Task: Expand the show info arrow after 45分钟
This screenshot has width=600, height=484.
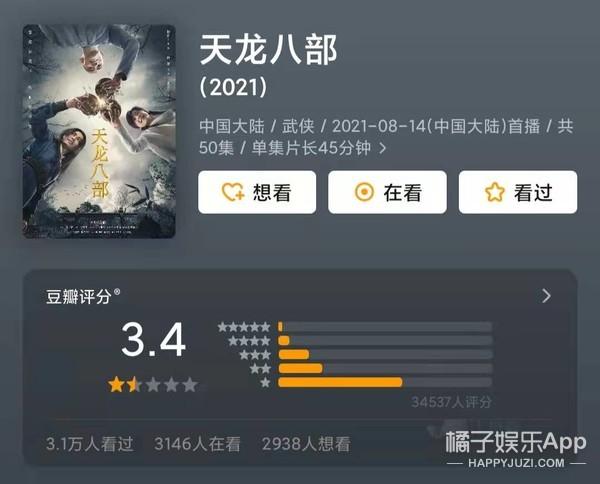Action: click(382, 148)
